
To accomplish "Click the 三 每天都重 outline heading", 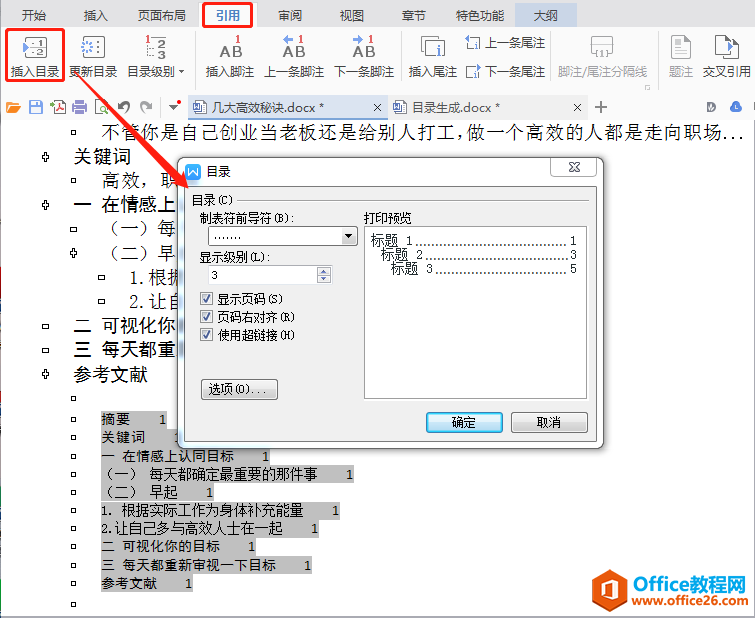I will click(x=124, y=350).
